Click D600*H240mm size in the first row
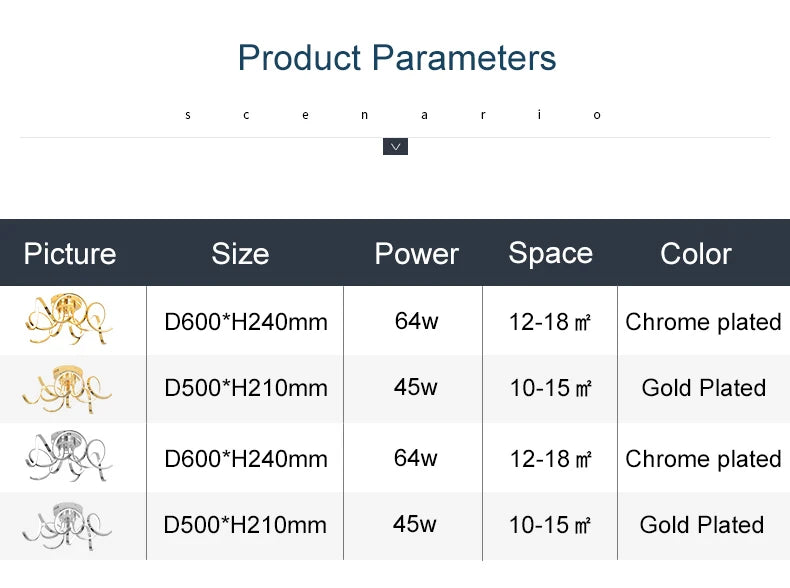This screenshot has height=588, width=790. [246, 322]
